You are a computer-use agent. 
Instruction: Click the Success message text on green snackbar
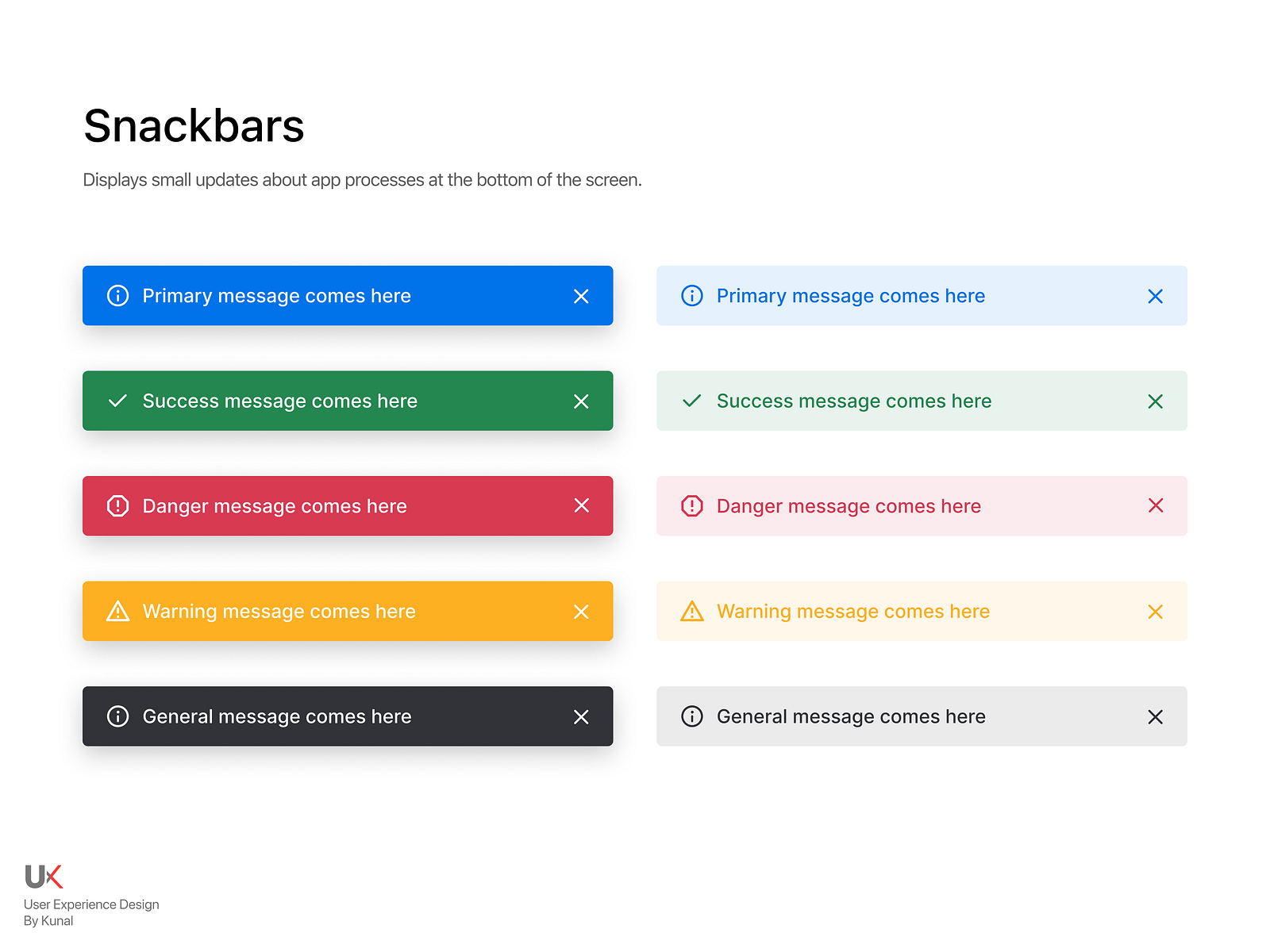(x=279, y=401)
